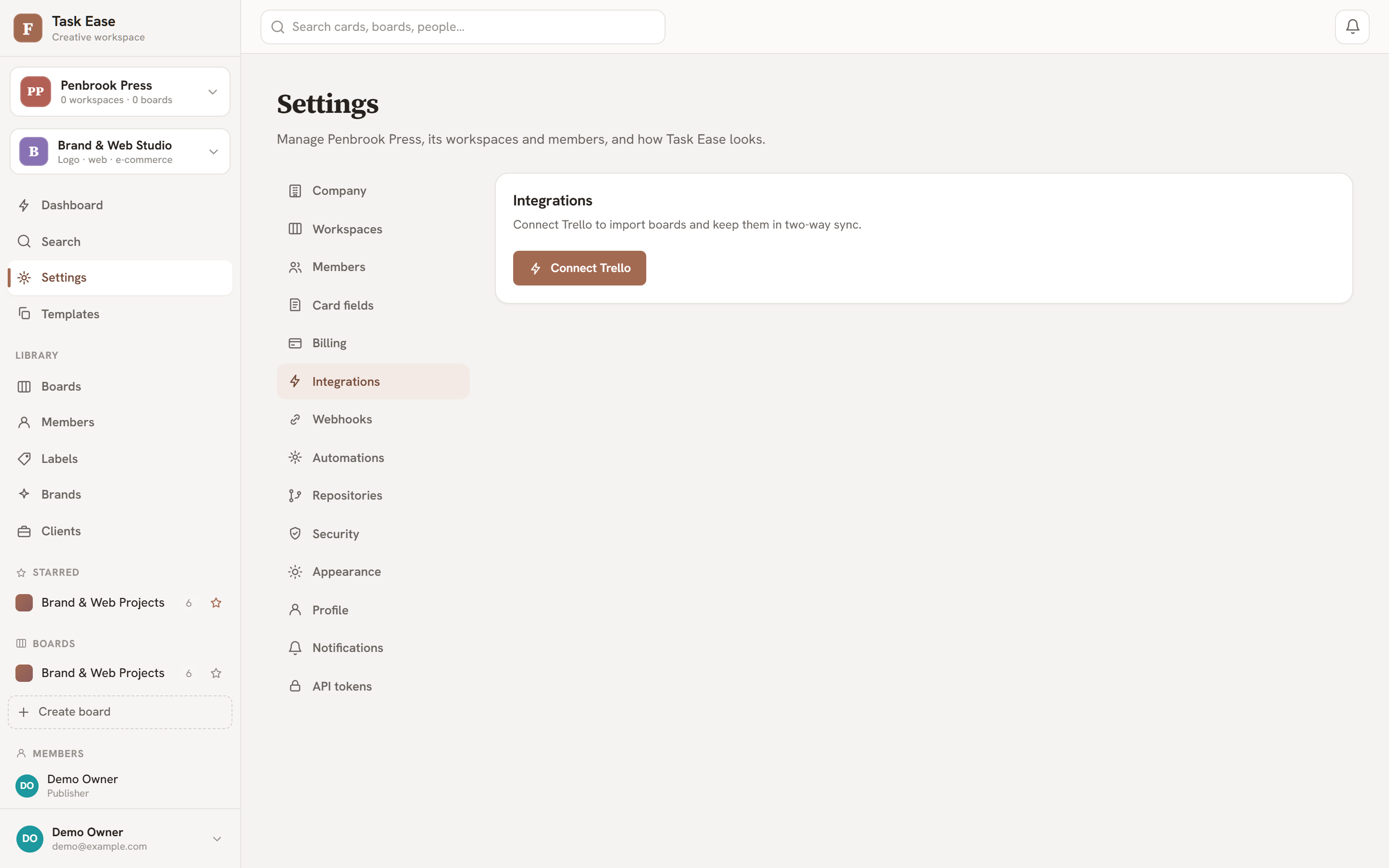
Task: Click the Profile person icon
Action: click(295, 610)
